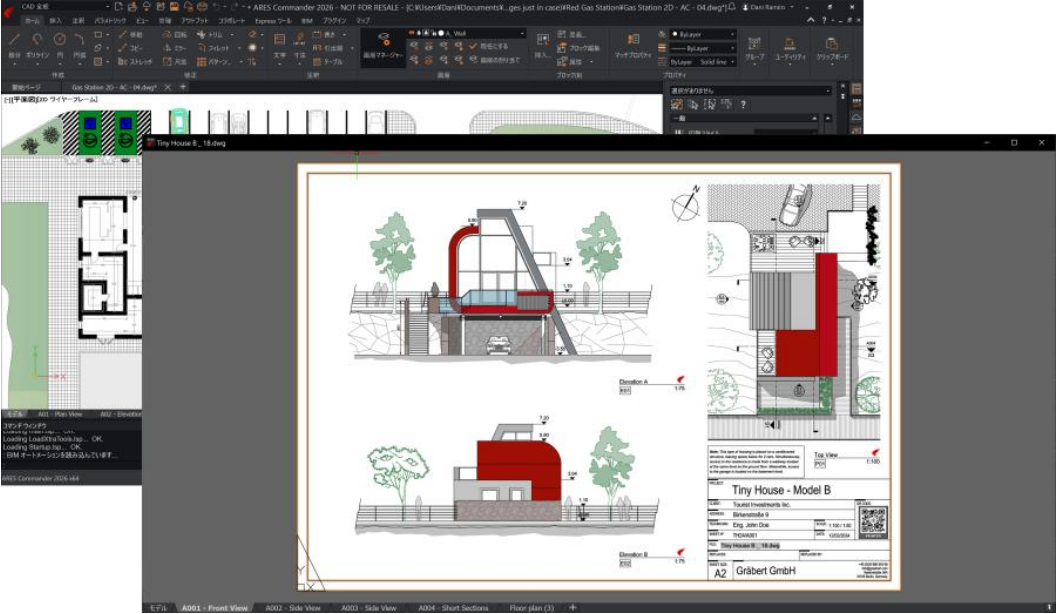Click the notification bell icon
Screen dimensions: 1056x614
732,6
